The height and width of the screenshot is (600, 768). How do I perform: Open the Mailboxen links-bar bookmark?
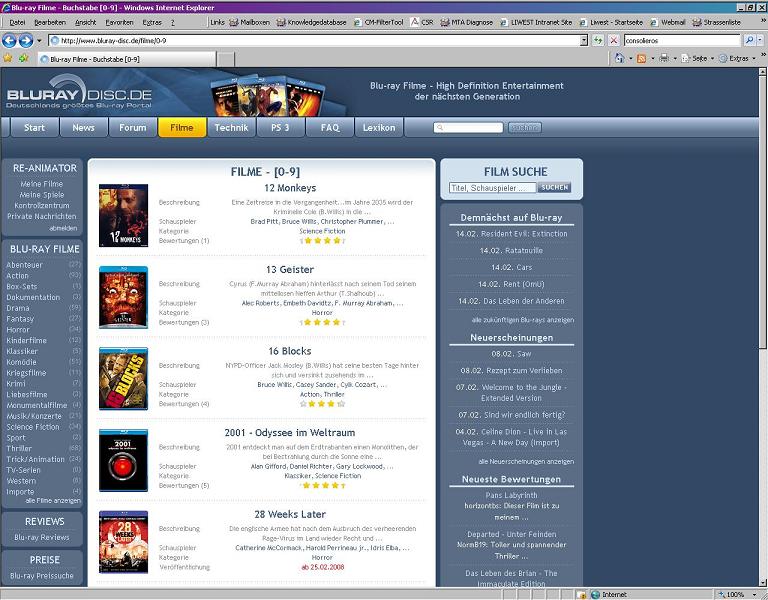tap(250, 23)
